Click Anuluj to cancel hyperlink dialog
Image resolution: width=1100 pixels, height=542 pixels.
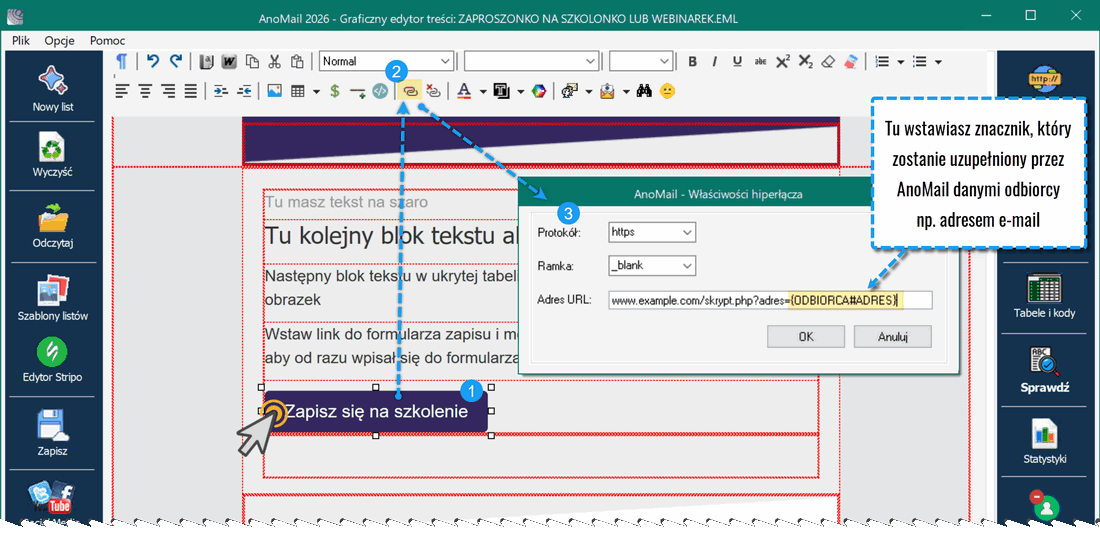pos(892,337)
